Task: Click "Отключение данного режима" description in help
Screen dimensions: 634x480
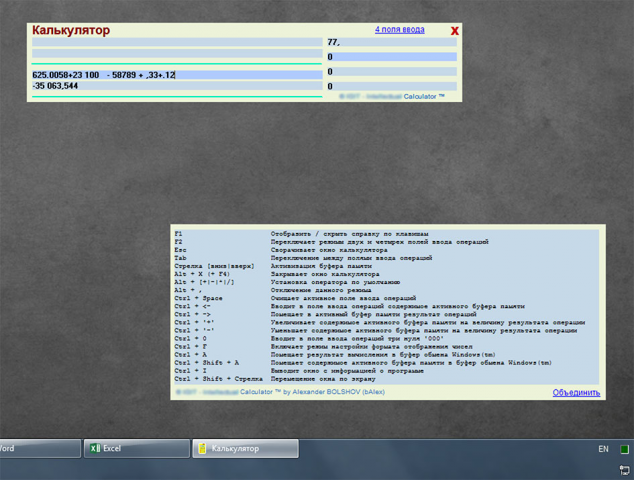Action: (x=321, y=290)
